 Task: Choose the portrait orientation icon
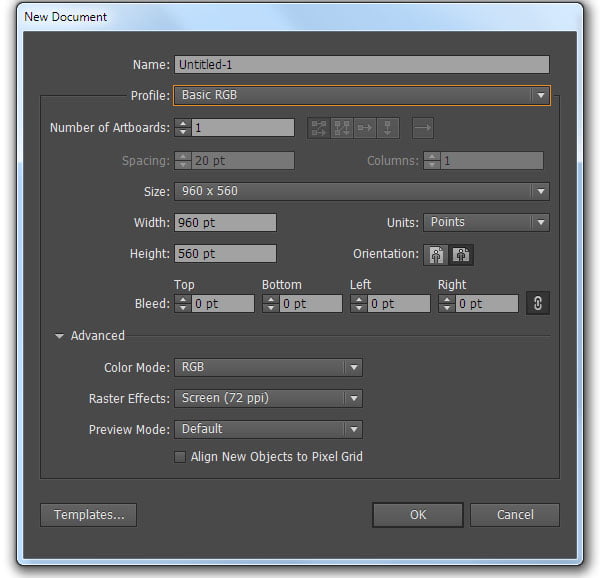point(436,254)
